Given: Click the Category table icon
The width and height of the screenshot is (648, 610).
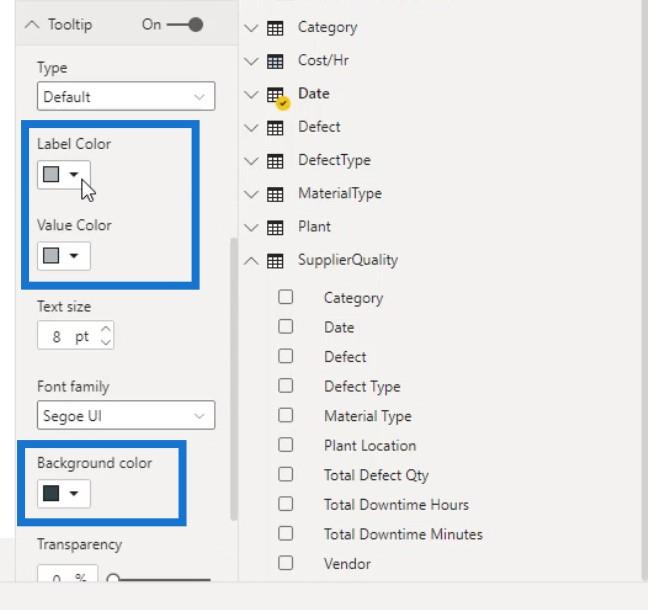Looking at the screenshot, I should (x=275, y=28).
